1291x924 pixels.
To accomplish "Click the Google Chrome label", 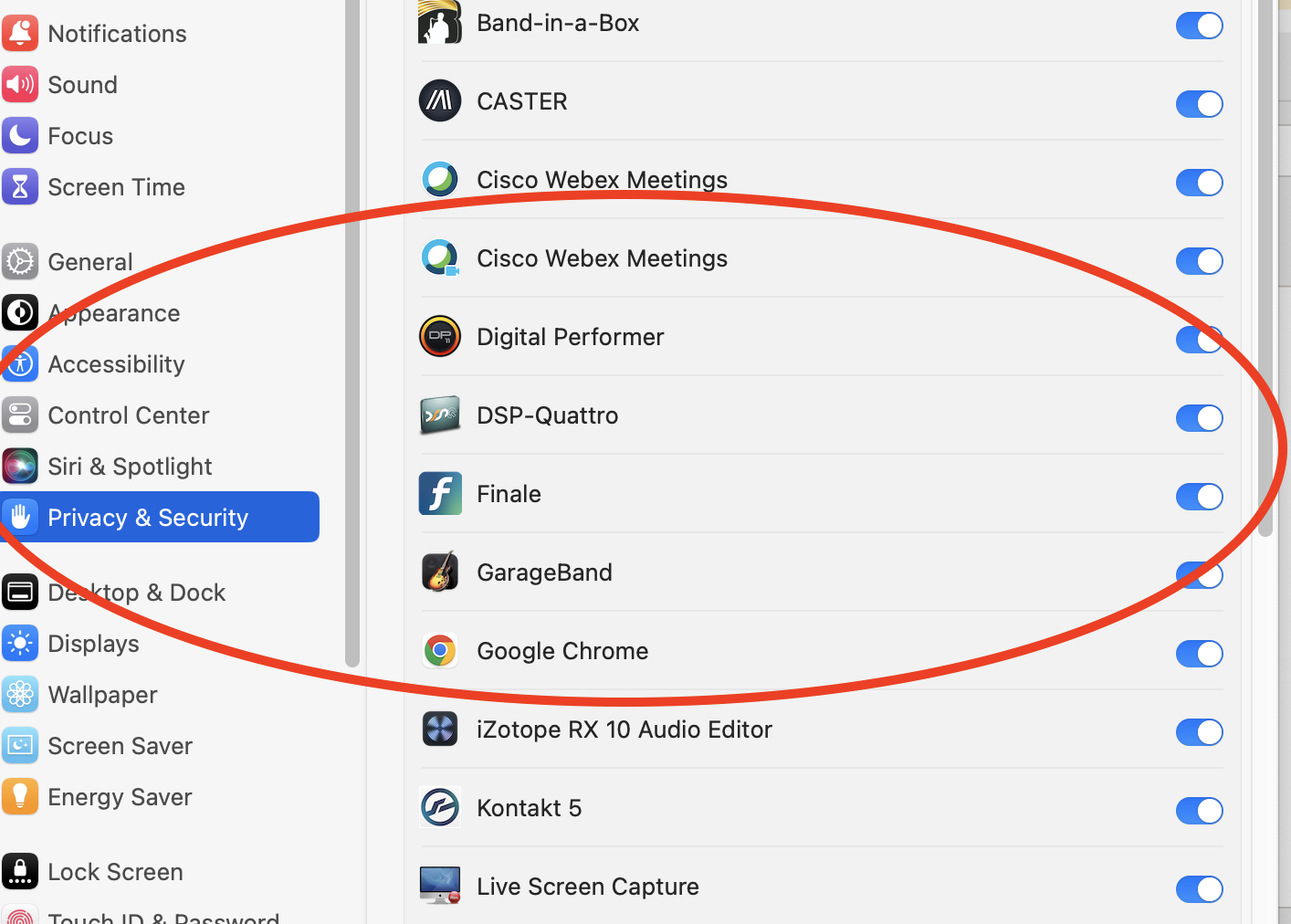I will click(562, 651).
